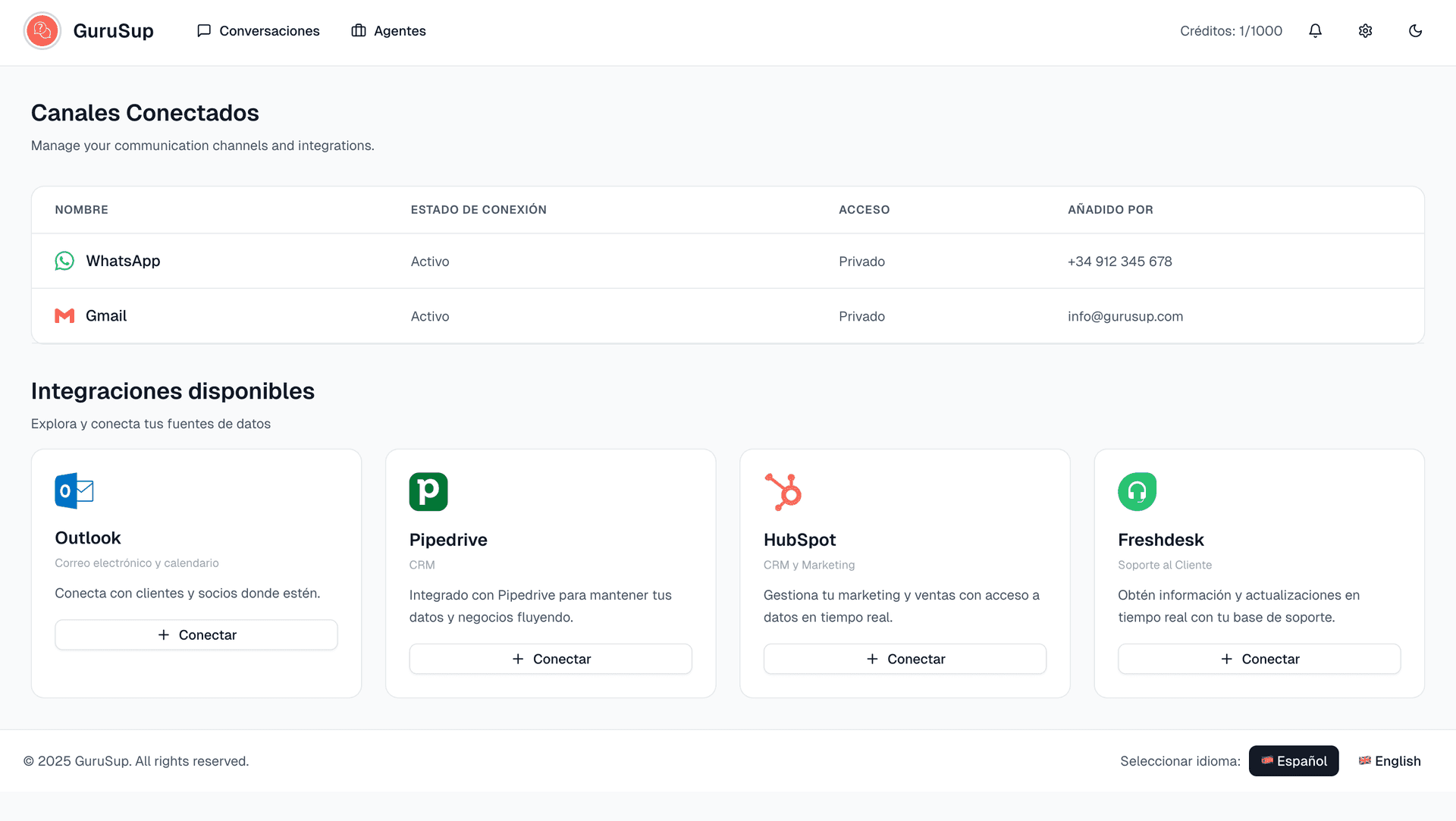The width and height of the screenshot is (1456, 821).
Task: Select the Outlook integration icon
Action: tap(74, 490)
